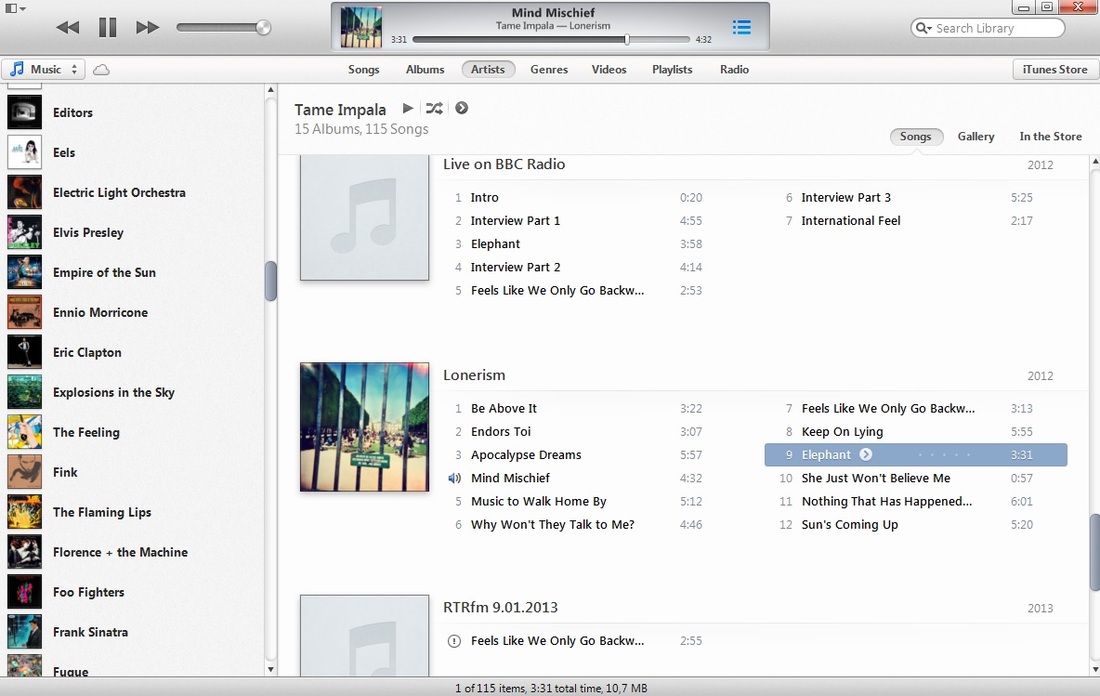Open the Videos tab

(x=609, y=69)
